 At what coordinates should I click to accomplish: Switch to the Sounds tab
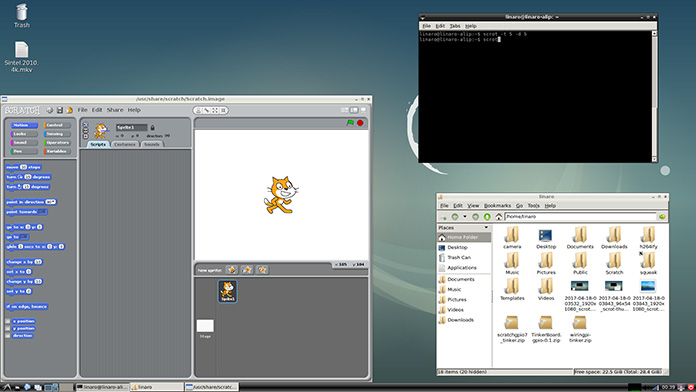tap(151, 144)
